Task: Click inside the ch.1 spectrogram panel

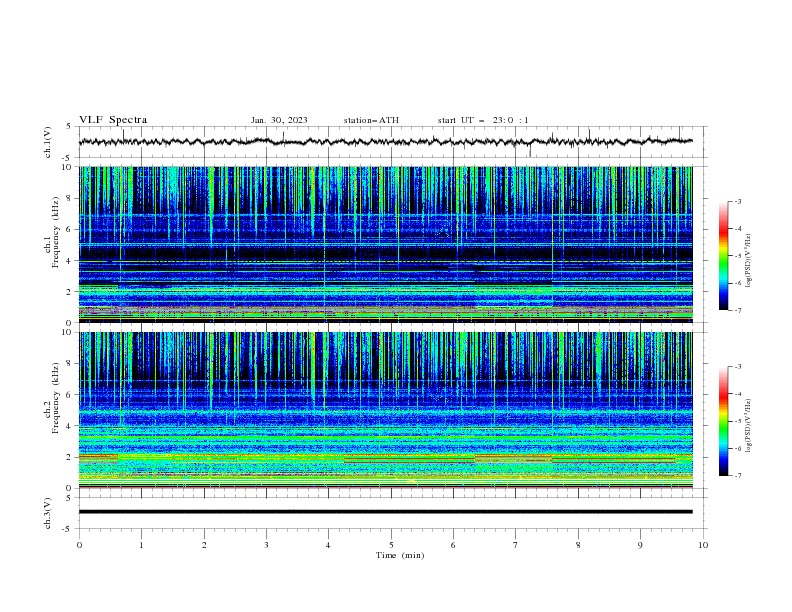Action: pos(385,244)
